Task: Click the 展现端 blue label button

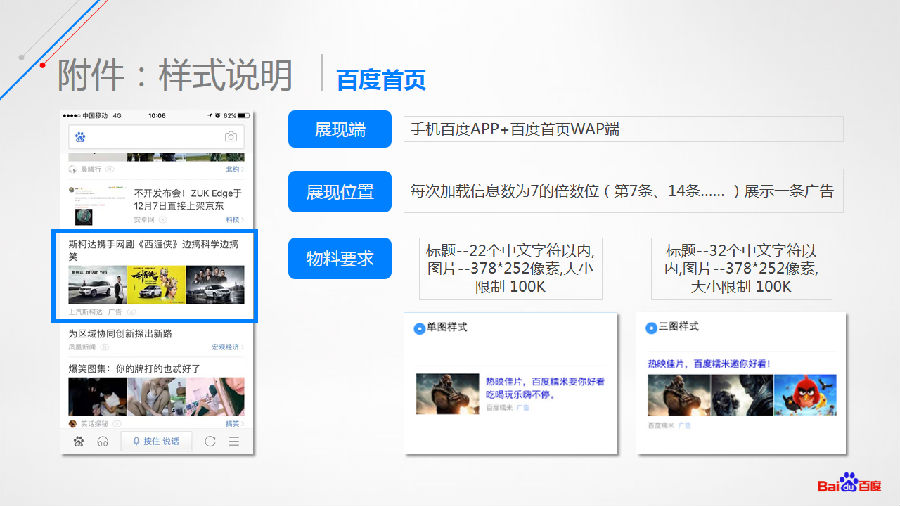Action: 339,130
